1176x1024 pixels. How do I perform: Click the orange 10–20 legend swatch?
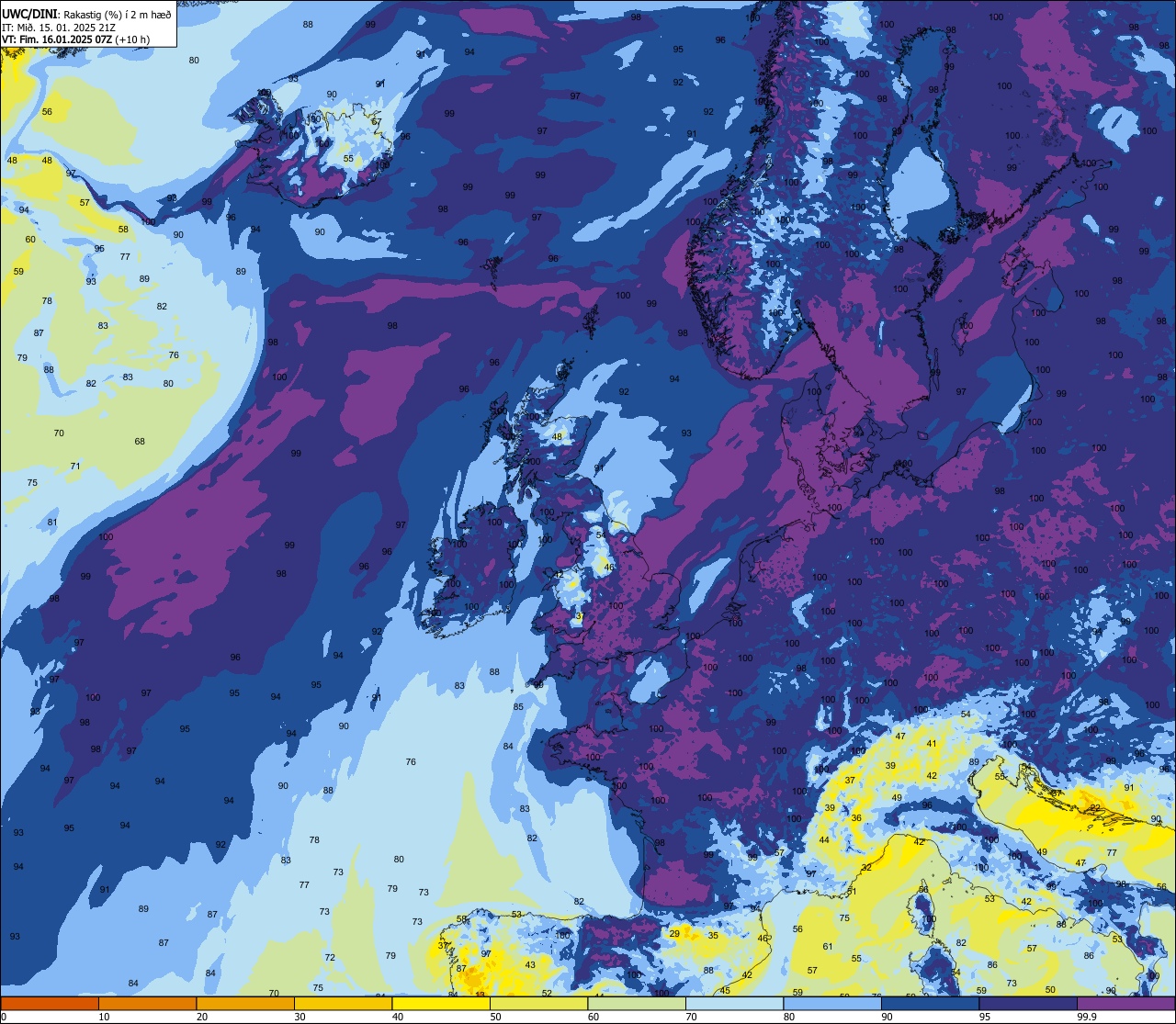147,1004
